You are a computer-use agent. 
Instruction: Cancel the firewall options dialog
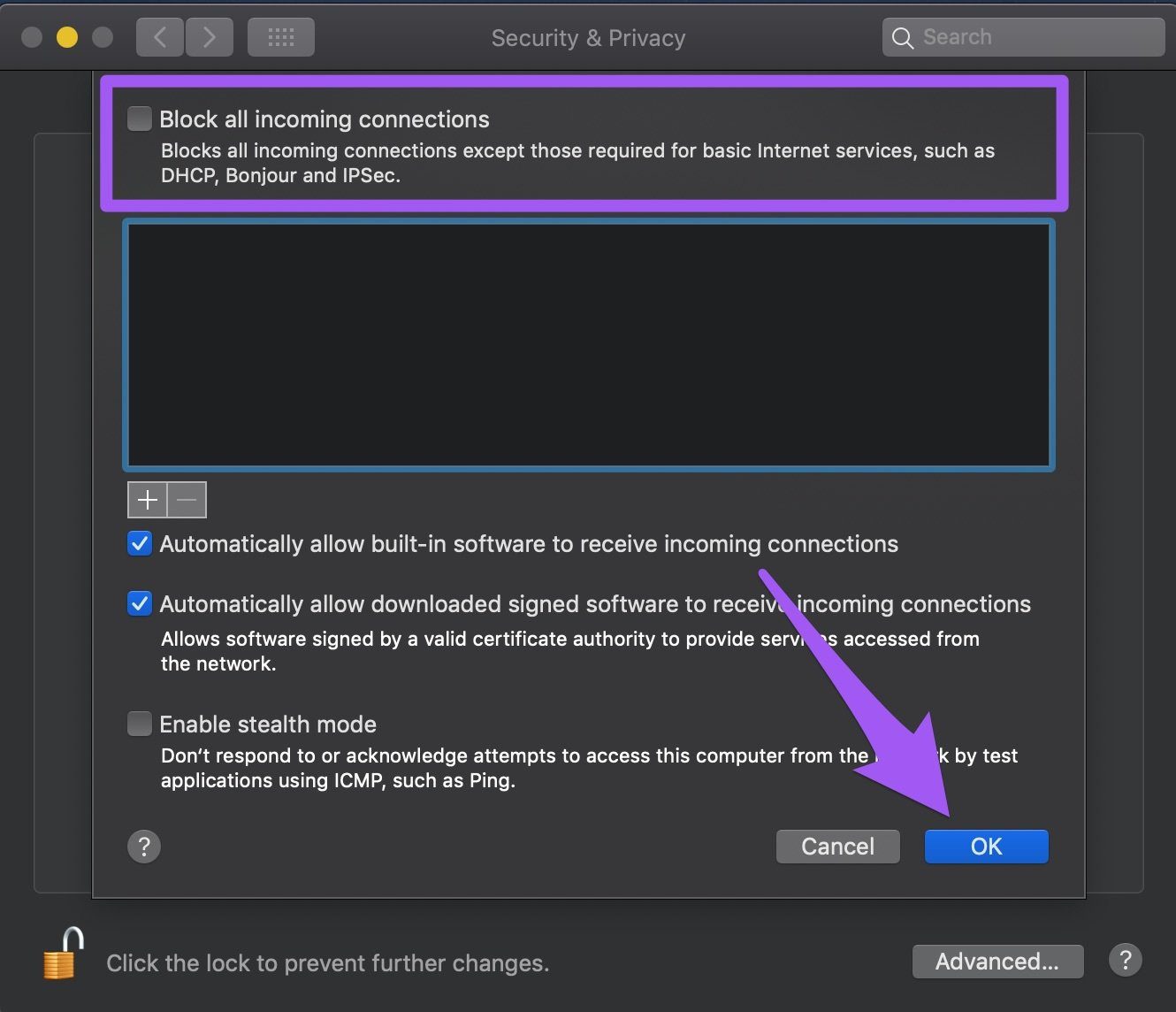838,847
